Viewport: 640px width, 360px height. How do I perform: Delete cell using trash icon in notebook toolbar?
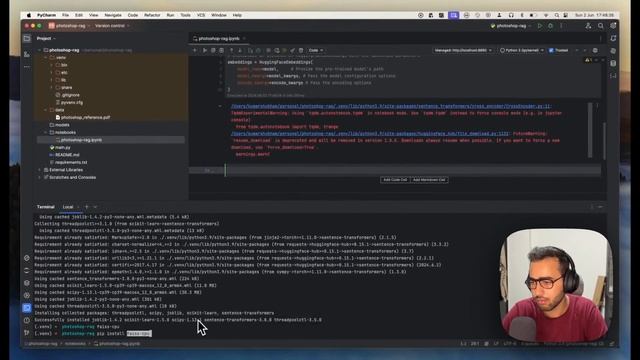click(301, 50)
